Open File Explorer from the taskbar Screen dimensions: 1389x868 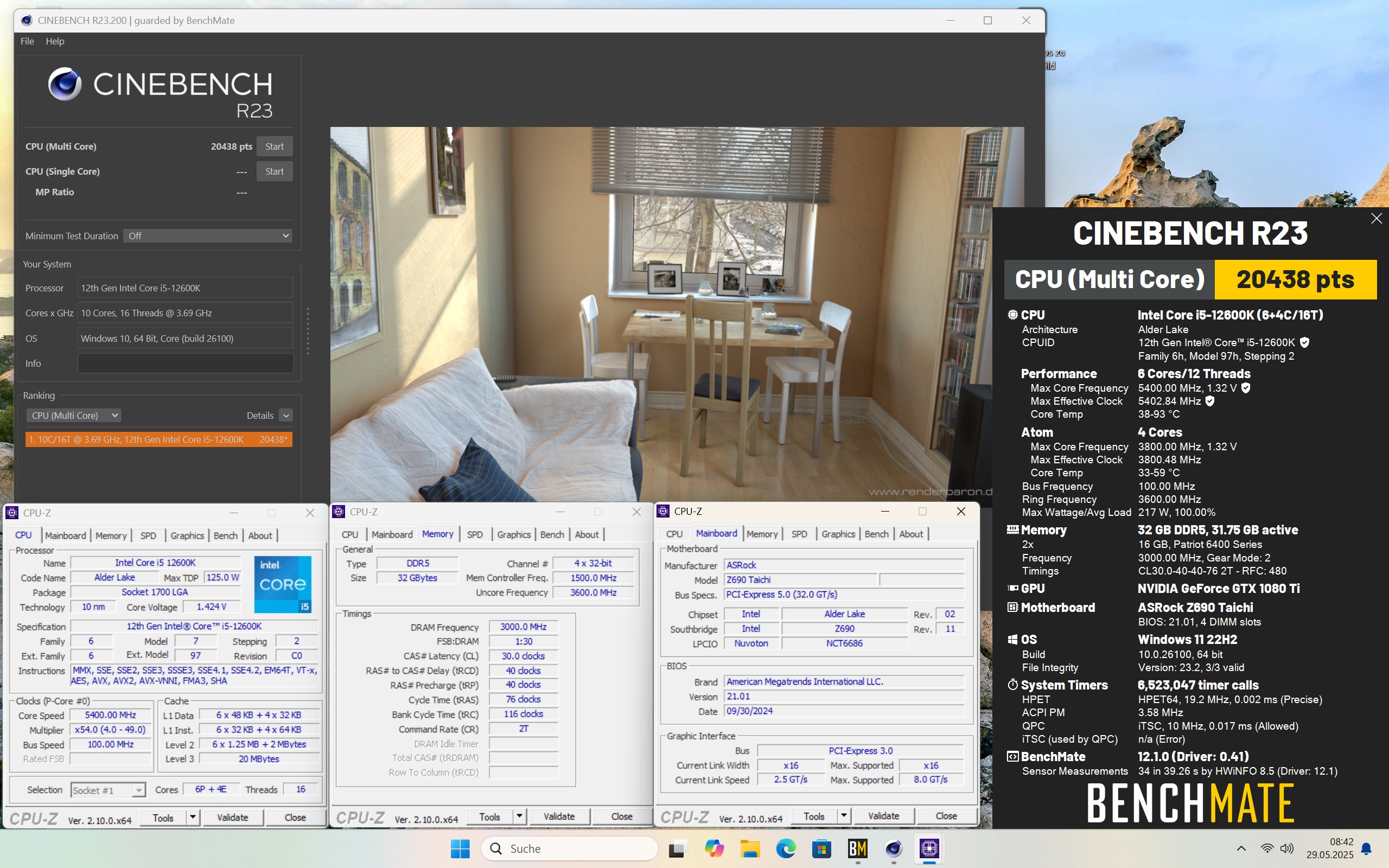coord(750,848)
